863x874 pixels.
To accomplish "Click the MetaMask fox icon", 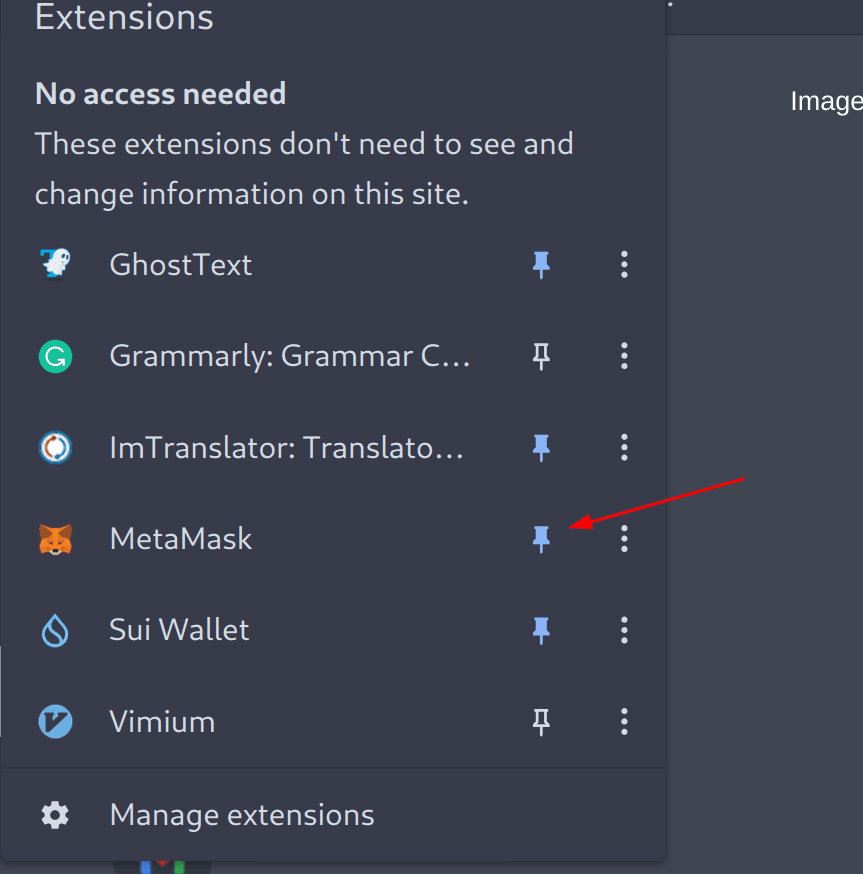I will click(x=55, y=539).
